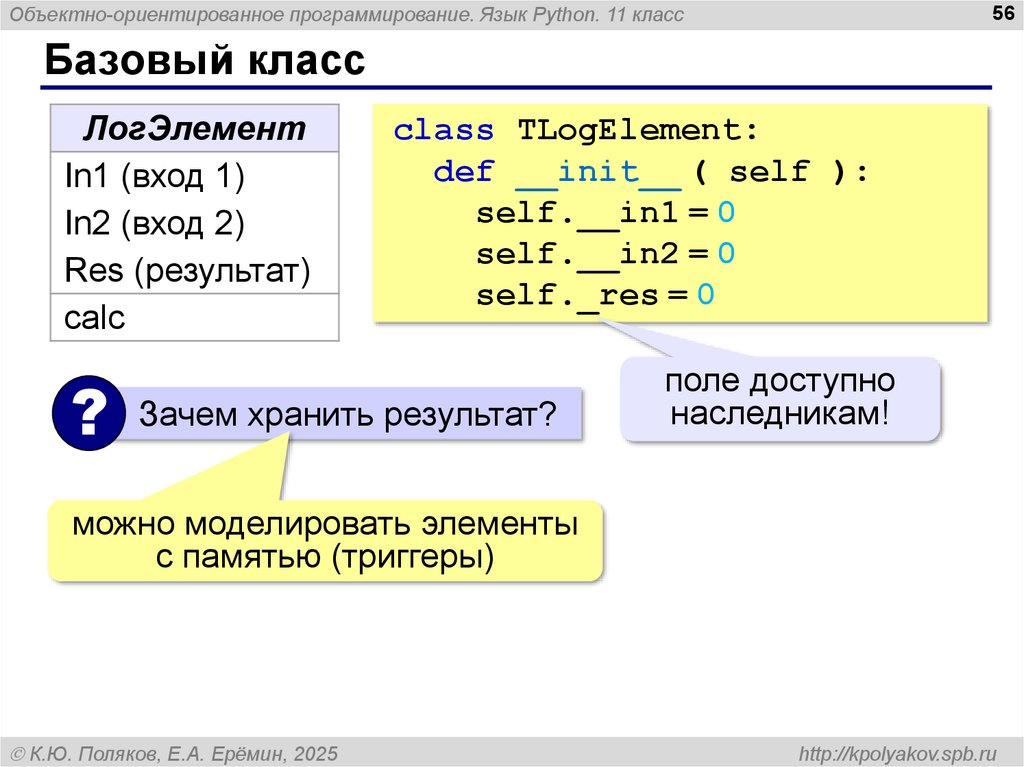This screenshot has width=1024, height=767.
Task: Select the "self.__in1 = 0" code line
Action: pos(605,213)
